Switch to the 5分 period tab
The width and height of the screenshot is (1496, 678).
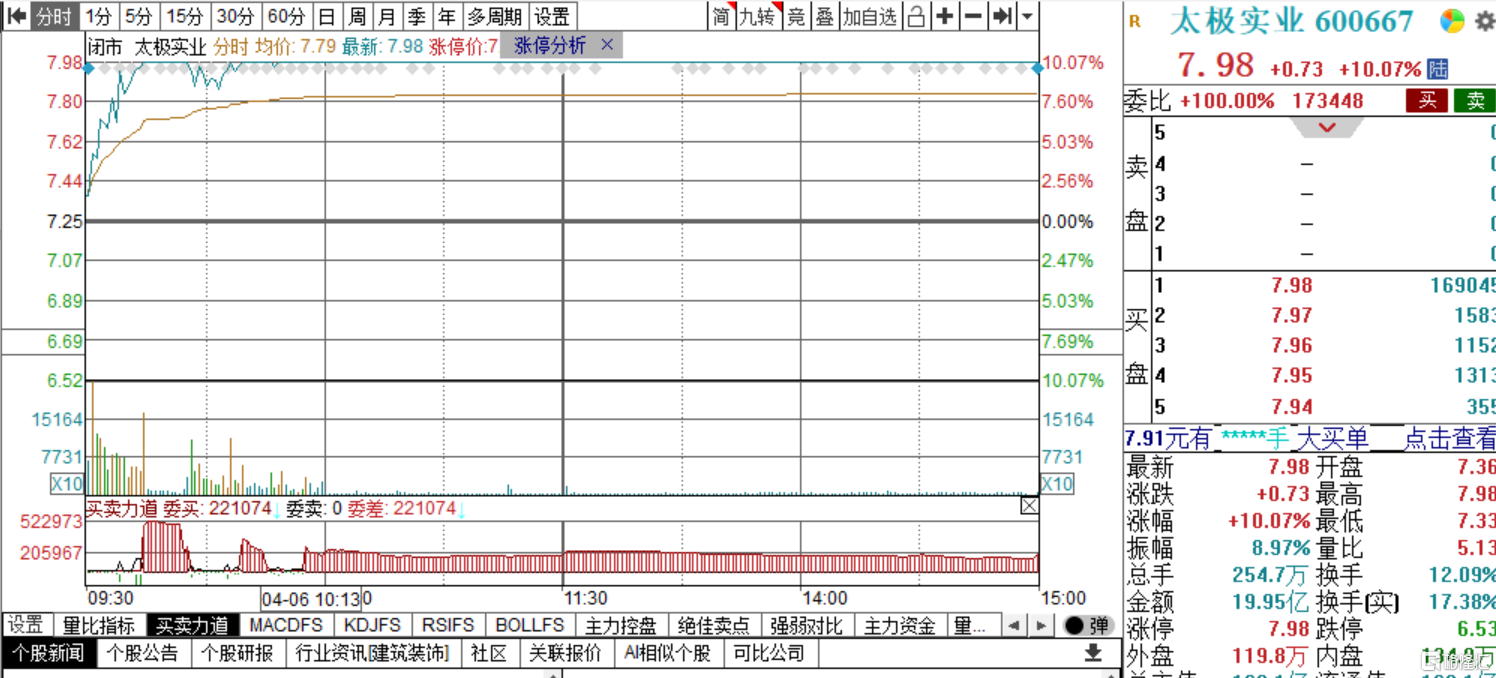(x=139, y=16)
